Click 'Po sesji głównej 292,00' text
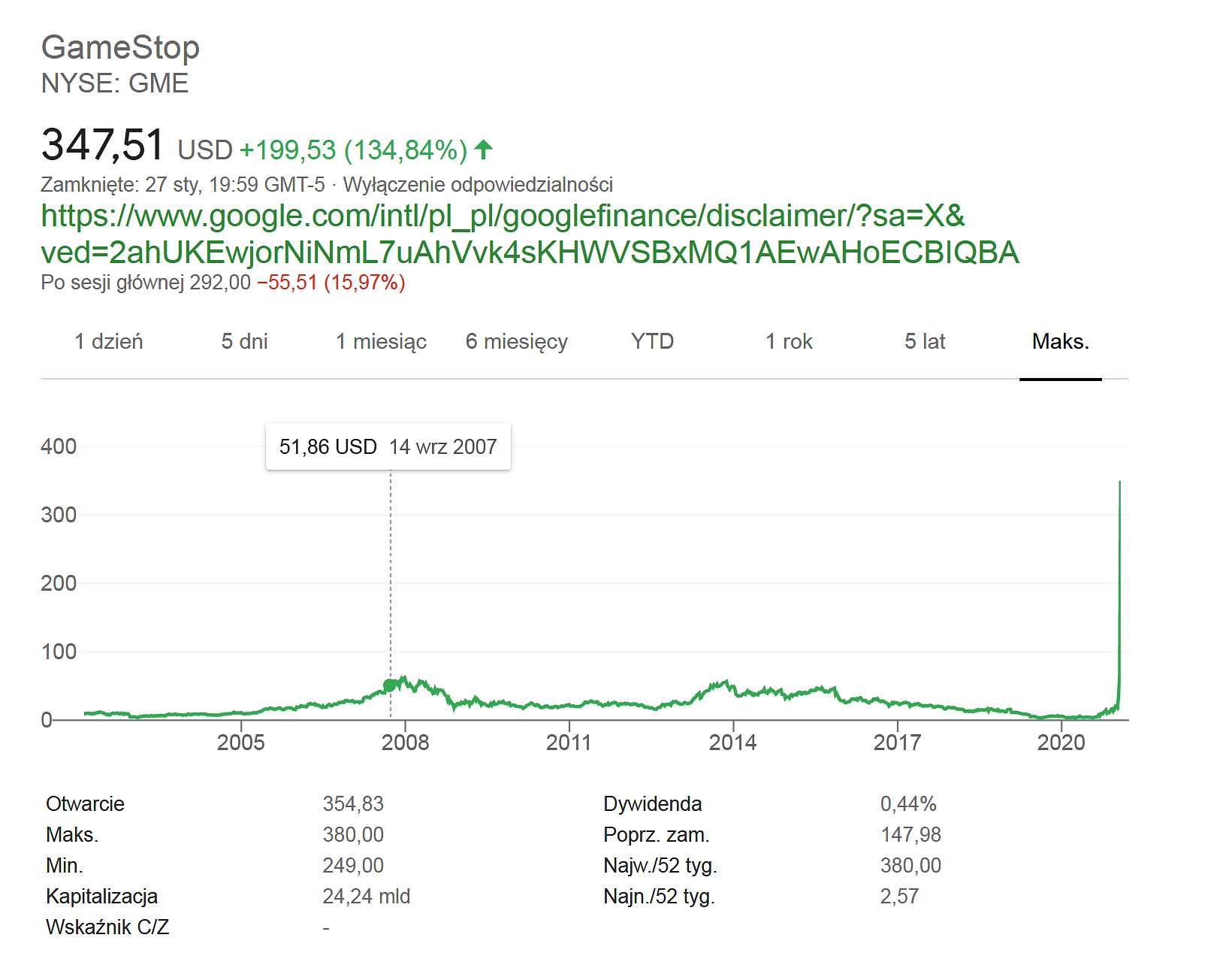The width and height of the screenshot is (1232, 977). click(146, 283)
